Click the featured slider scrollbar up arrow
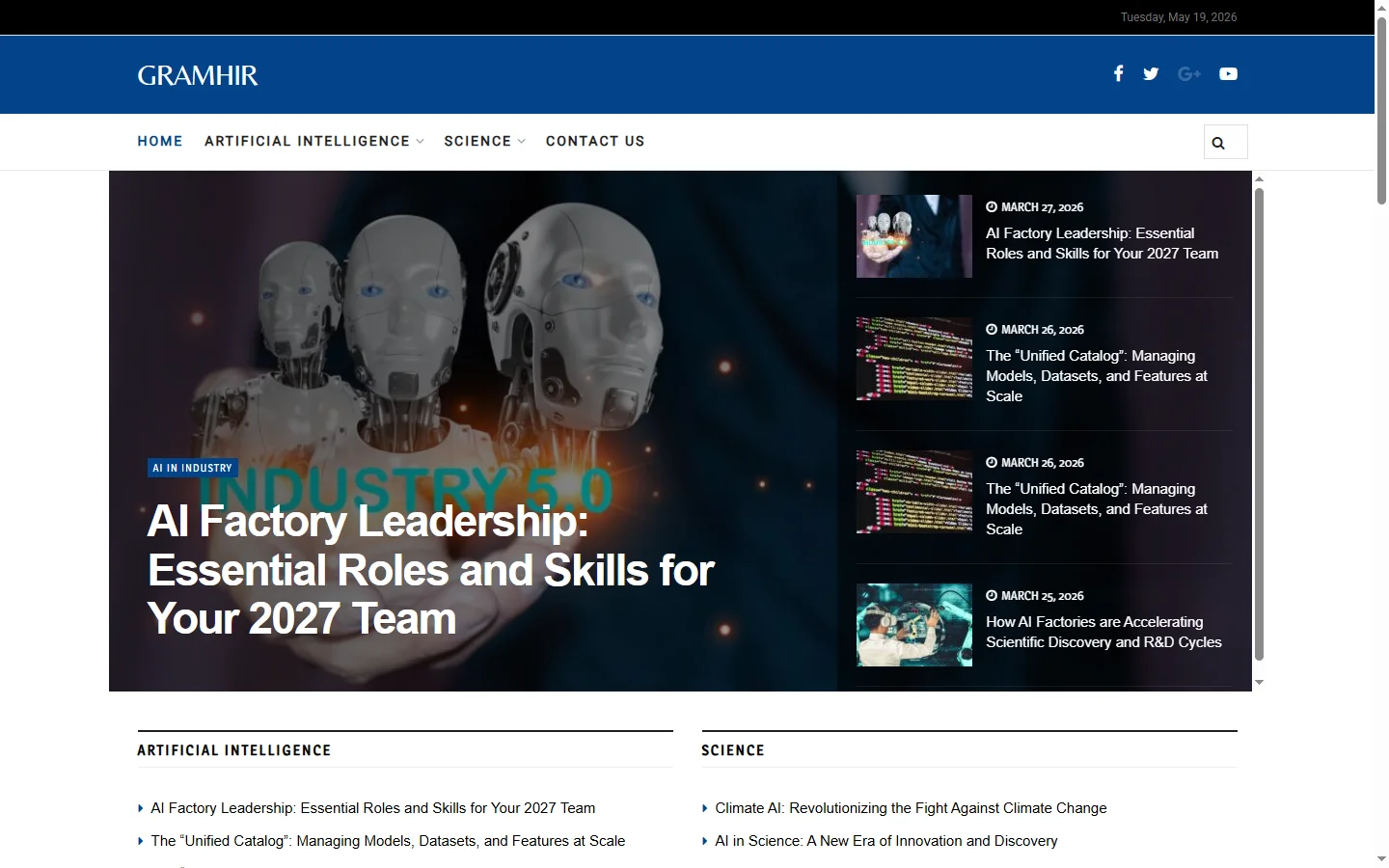 click(x=1259, y=178)
